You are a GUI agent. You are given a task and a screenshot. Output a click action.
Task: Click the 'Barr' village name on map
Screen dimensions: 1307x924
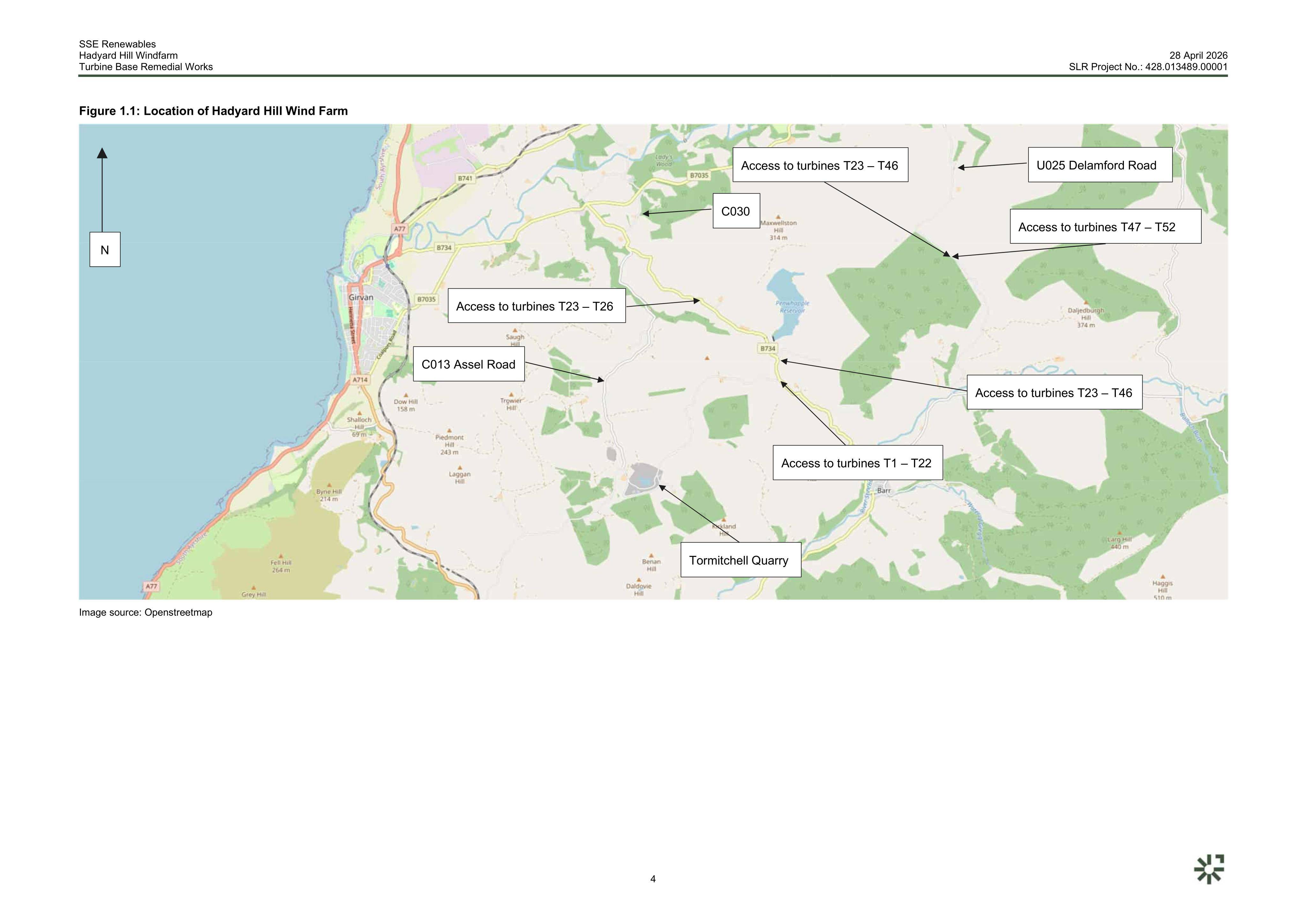pos(884,491)
